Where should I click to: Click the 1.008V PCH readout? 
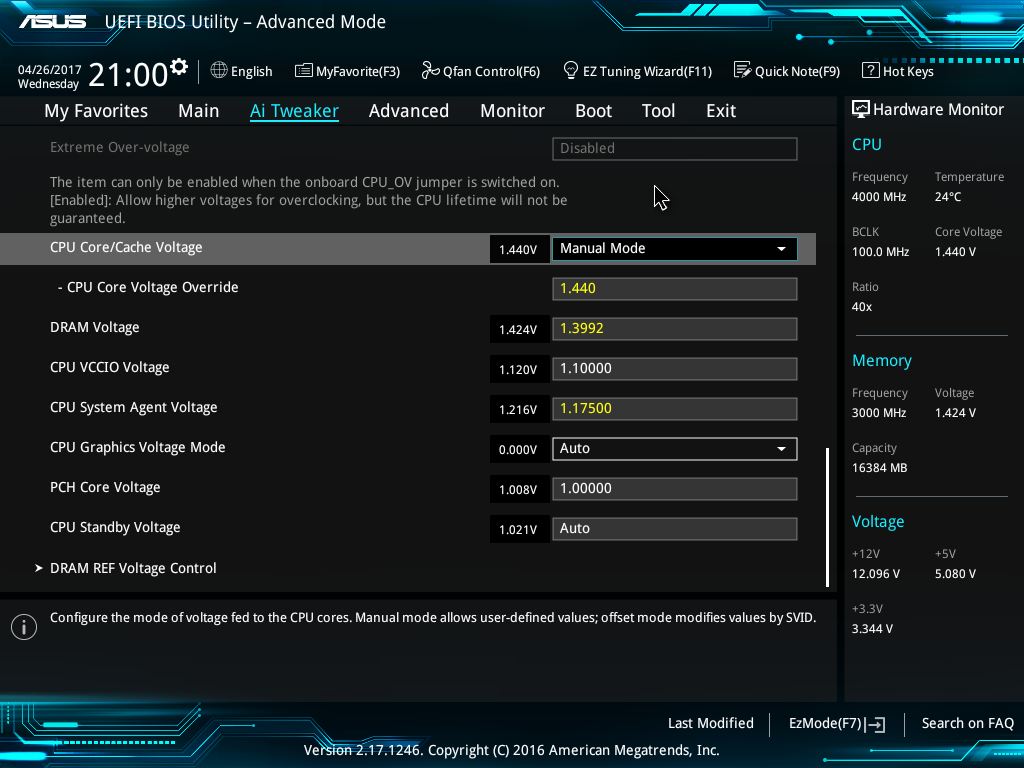coord(519,489)
